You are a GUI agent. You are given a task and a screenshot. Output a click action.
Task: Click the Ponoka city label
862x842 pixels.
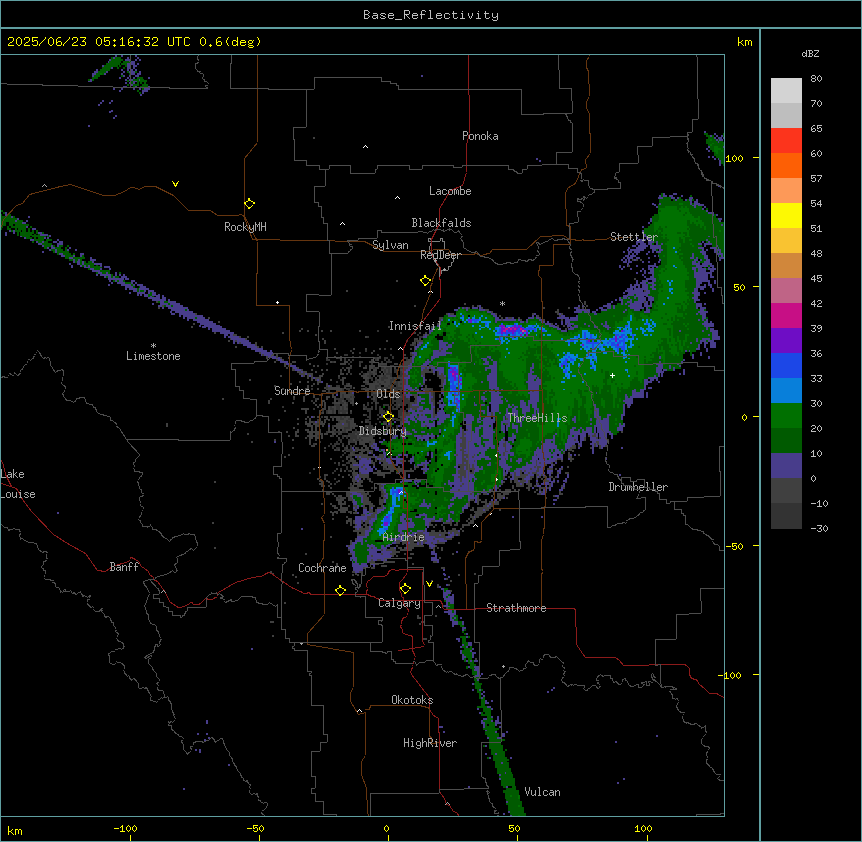click(x=480, y=136)
